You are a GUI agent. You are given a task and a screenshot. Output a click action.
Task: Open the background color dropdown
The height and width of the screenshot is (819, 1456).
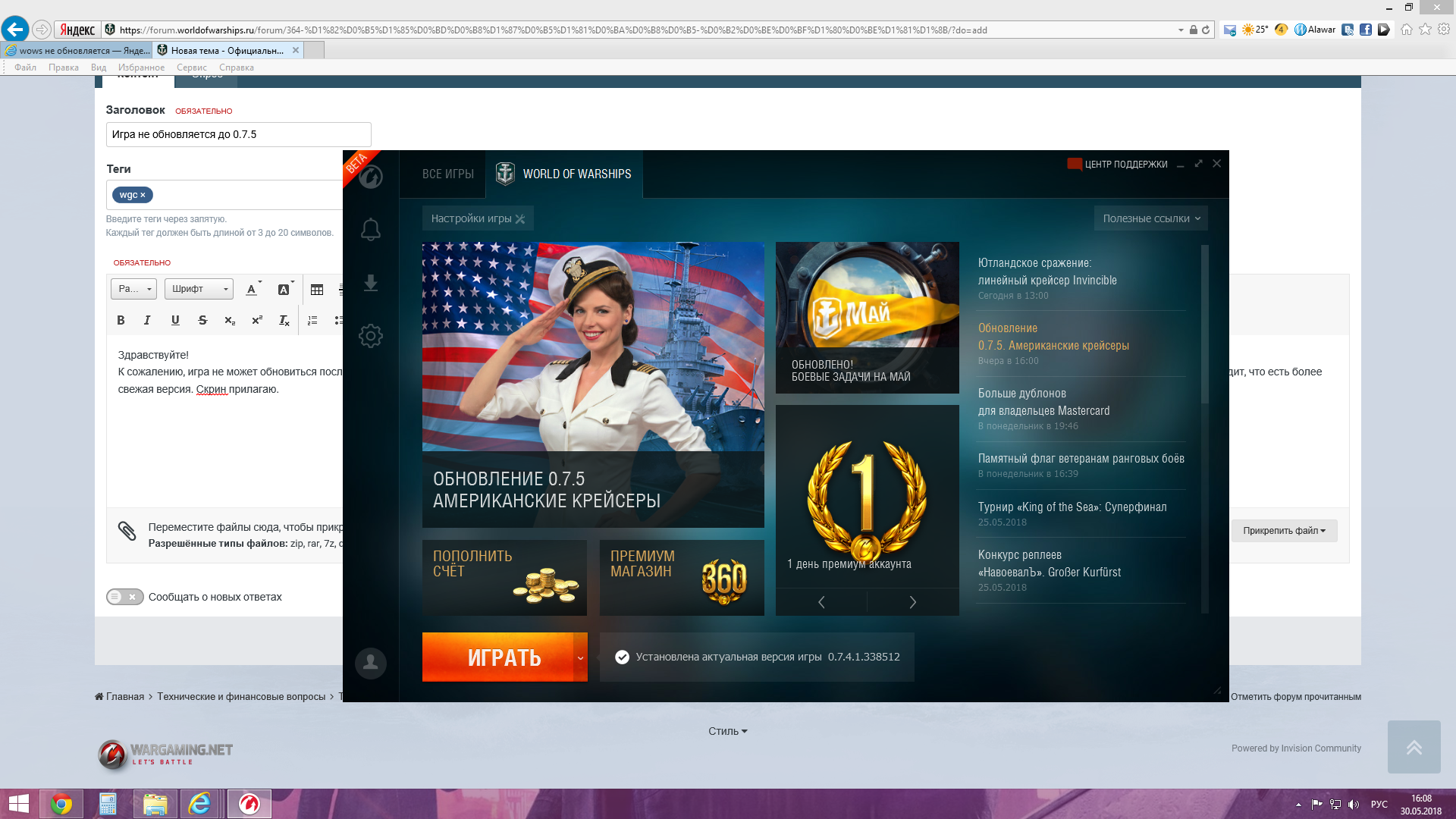tap(286, 289)
